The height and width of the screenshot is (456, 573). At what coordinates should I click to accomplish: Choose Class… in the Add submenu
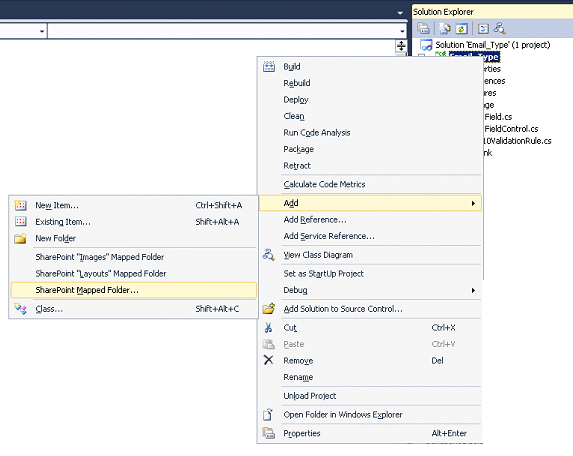point(133,309)
